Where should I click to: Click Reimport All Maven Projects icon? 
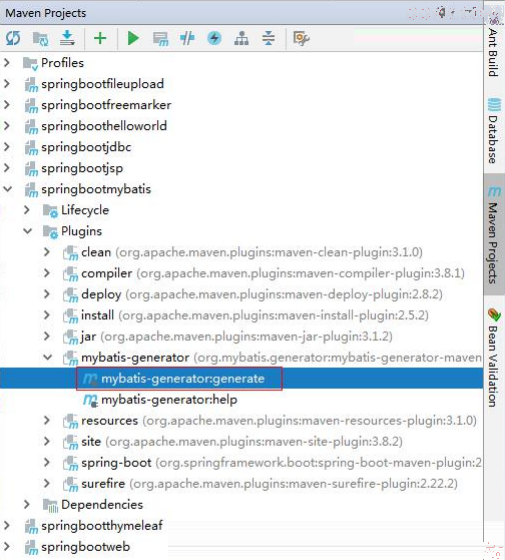(13, 38)
